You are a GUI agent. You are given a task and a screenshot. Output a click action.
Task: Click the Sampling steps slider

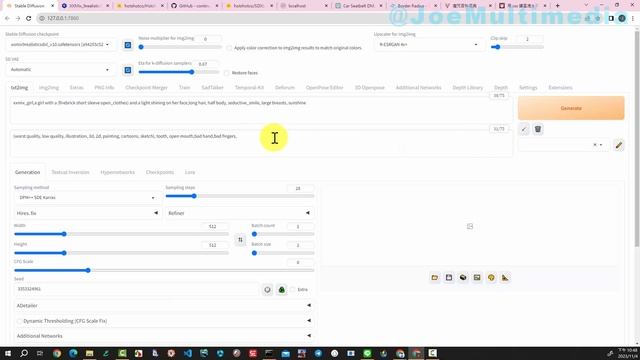(x=240, y=196)
